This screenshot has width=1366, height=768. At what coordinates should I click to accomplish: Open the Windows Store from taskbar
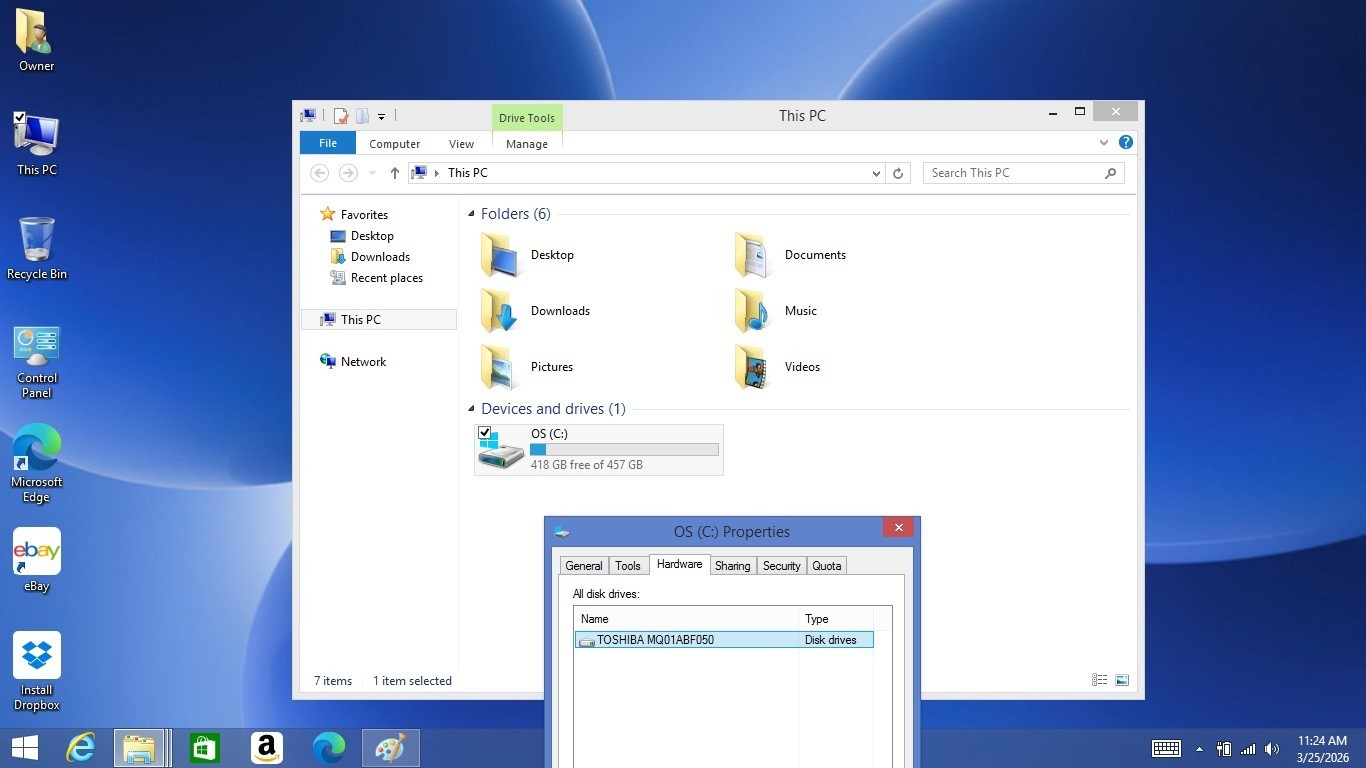(x=205, y=748)
